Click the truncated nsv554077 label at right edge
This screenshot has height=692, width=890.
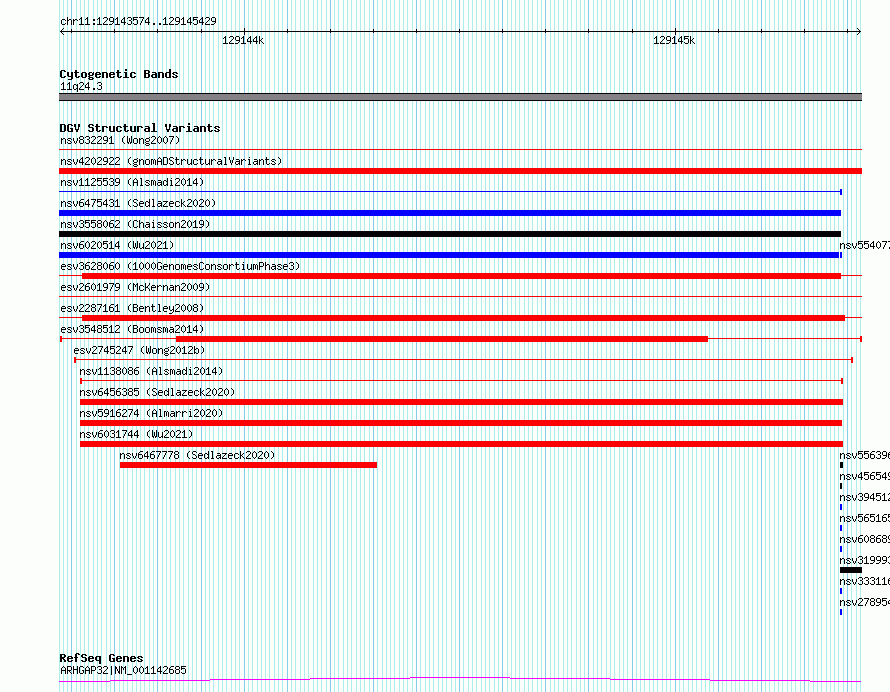(x=864, y=245)
